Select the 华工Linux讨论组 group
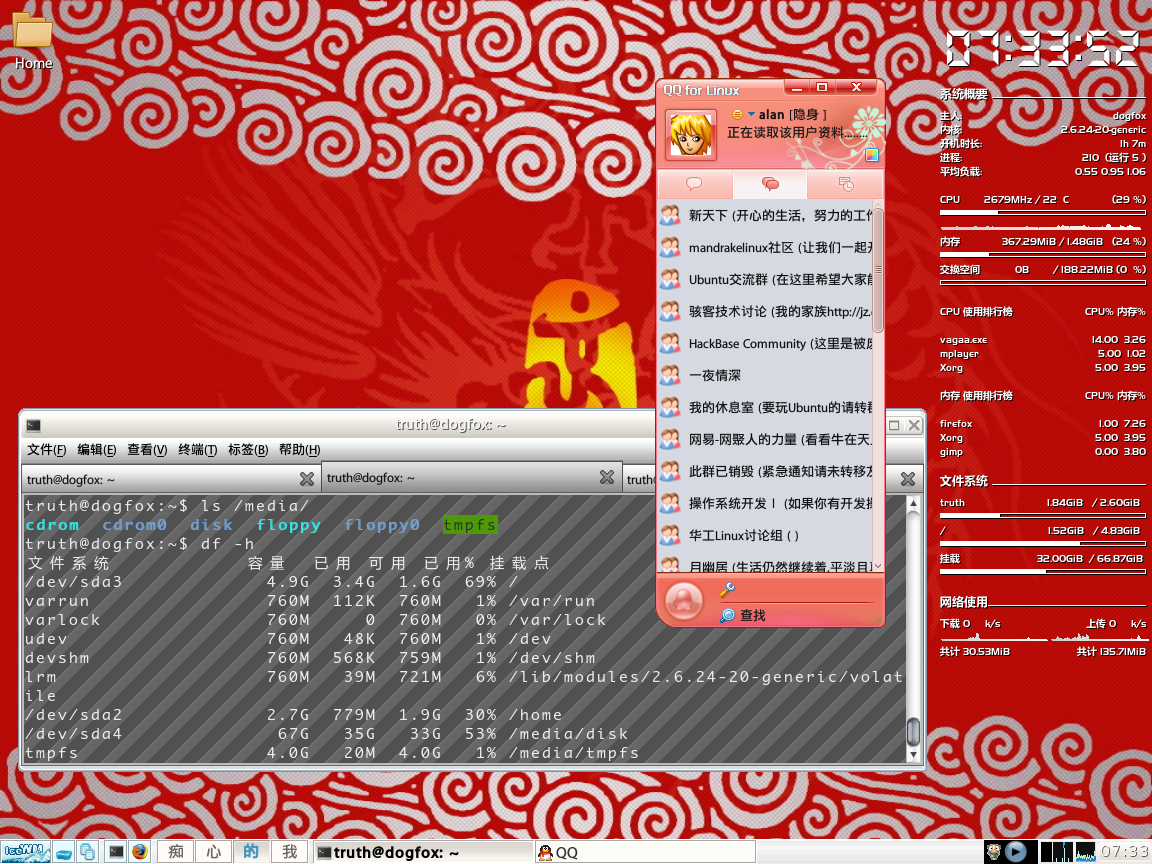This screenshot has width=1152, height=864. coord(766,535)
